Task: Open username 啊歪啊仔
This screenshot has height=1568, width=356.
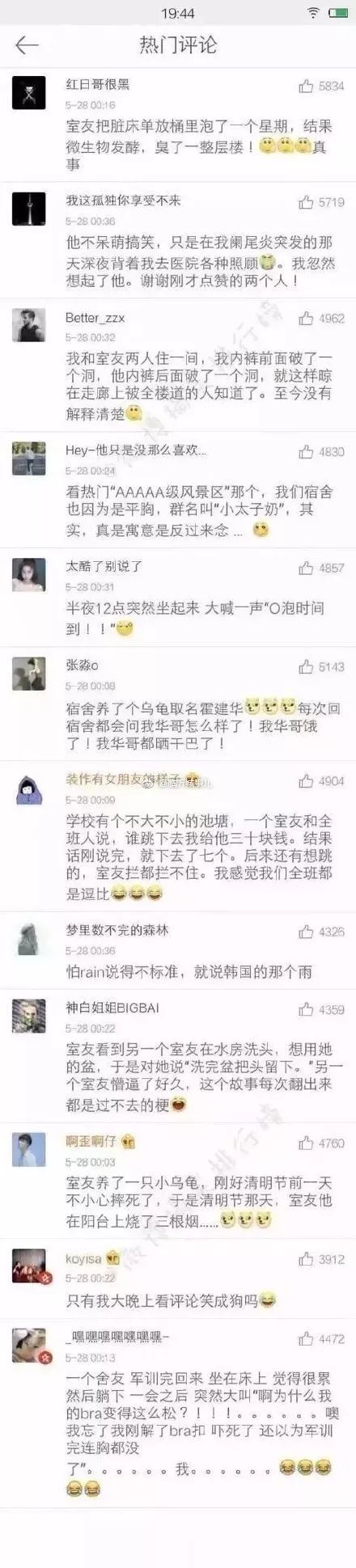Action: (90, 1141)
